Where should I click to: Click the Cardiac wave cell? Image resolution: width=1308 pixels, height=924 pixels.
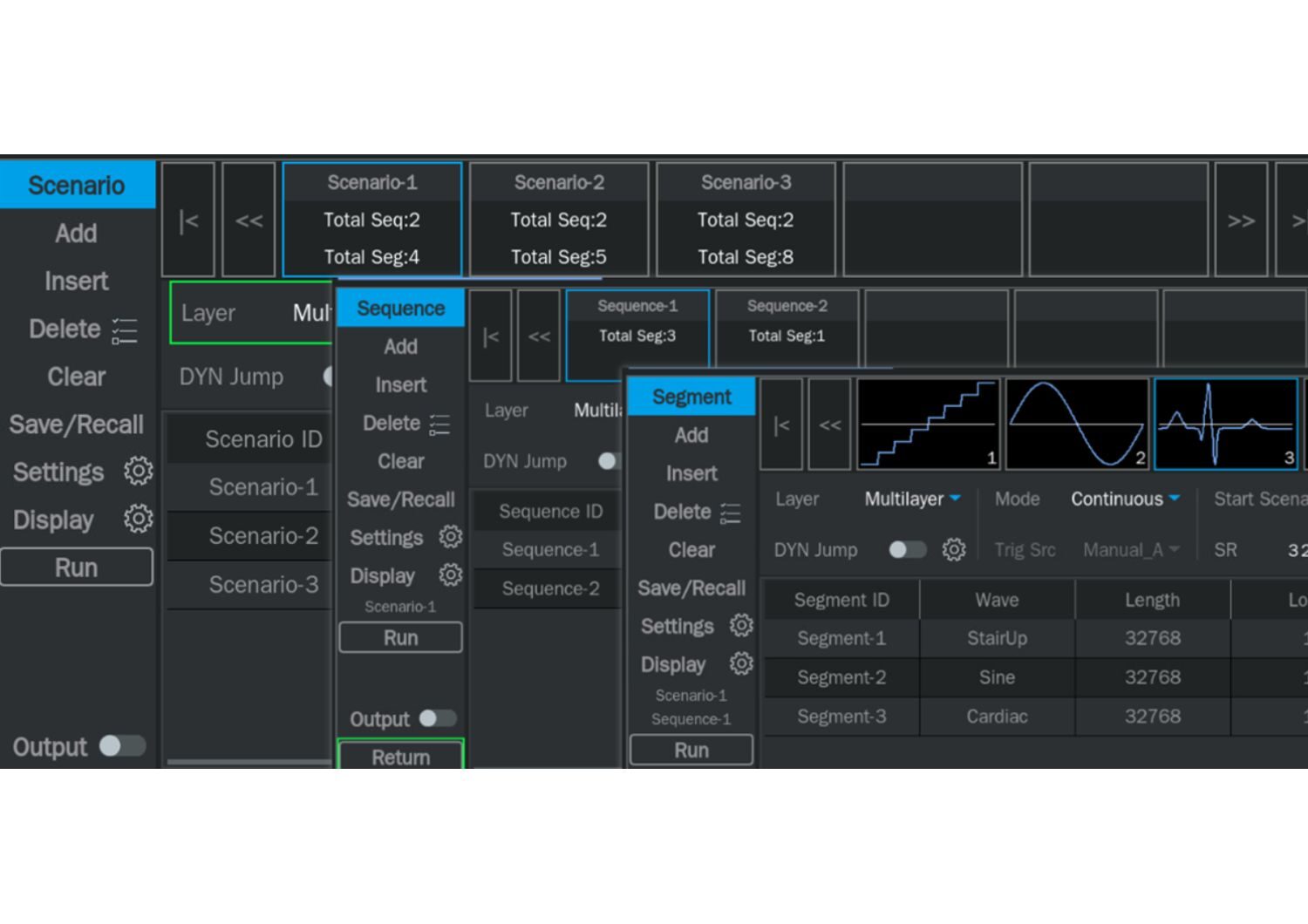(997, 717)
